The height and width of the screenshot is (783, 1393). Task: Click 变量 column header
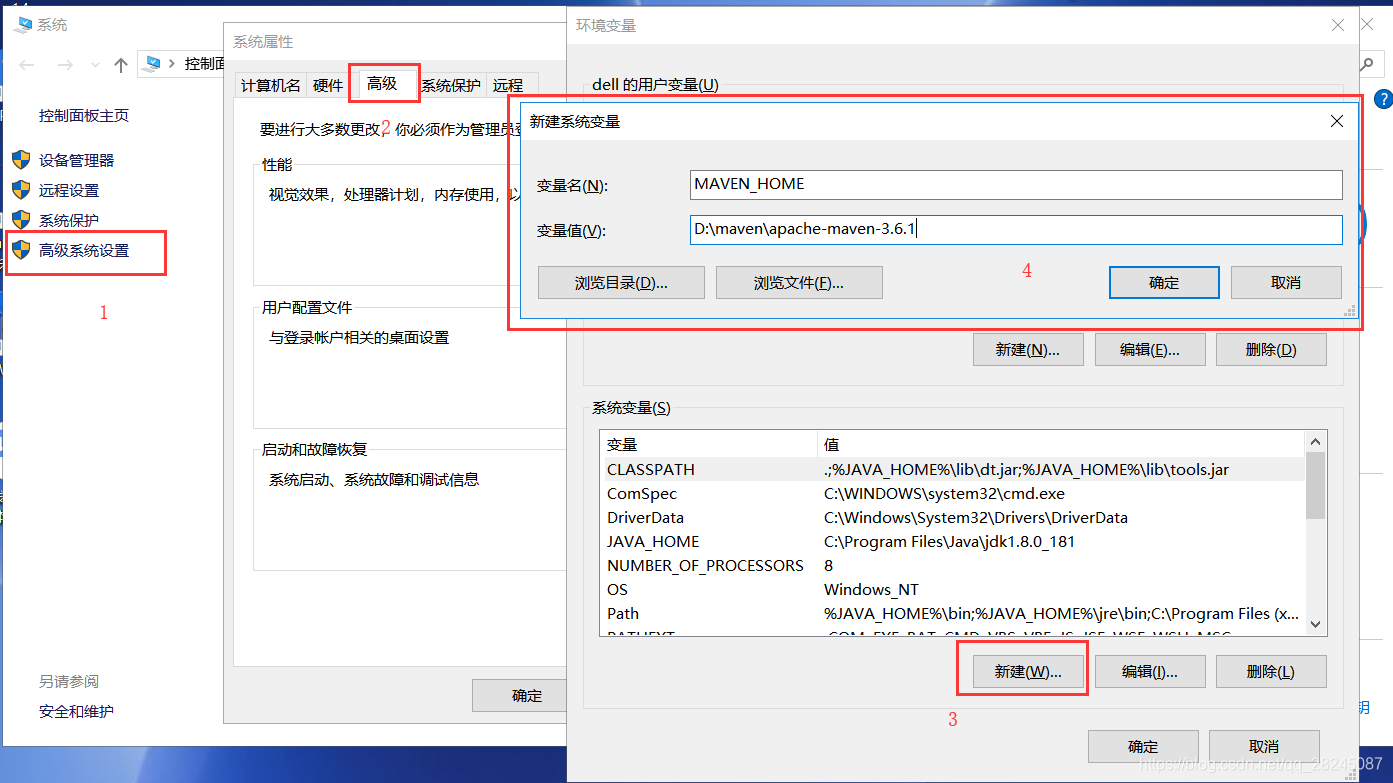[x=709, y=444]
